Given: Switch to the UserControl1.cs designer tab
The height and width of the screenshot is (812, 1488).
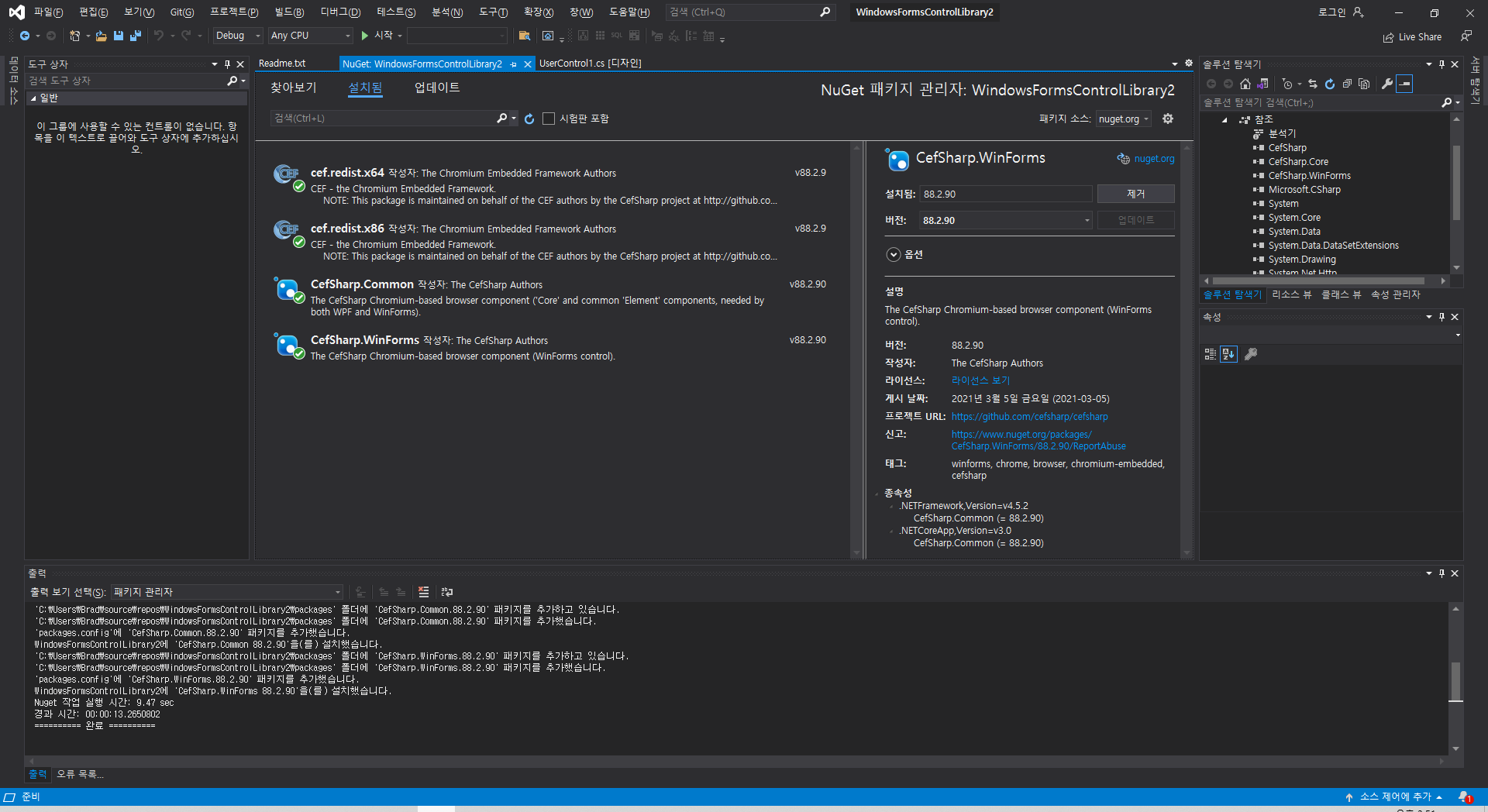Looking at the screenshot, I should coord(591,64).
